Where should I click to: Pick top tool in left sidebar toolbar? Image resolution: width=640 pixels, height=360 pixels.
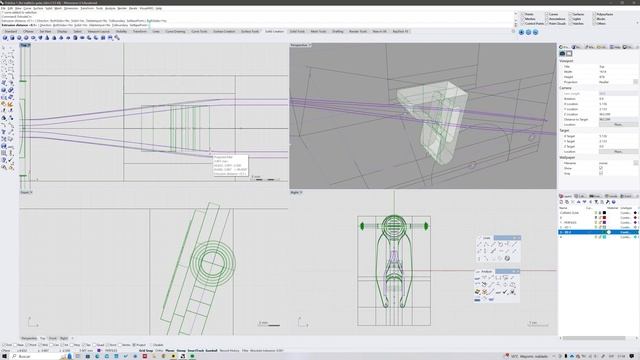4,48
